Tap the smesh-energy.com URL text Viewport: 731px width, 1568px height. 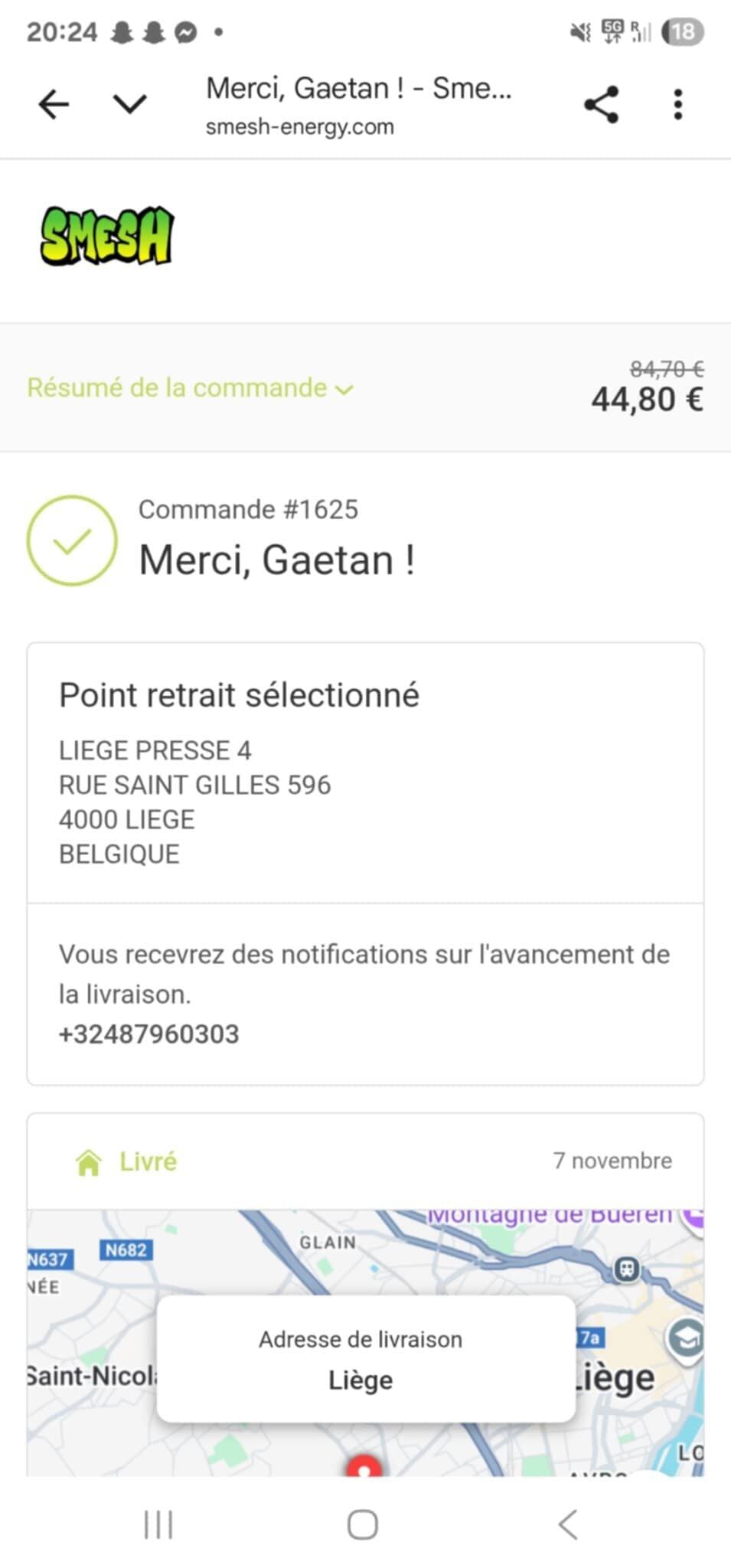click(x=299, y=127)
